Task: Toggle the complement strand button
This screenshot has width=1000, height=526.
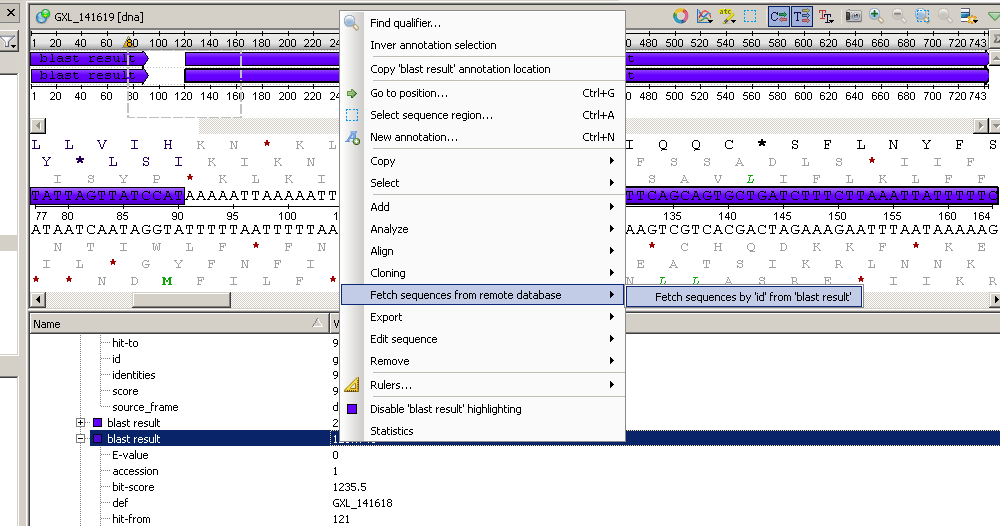Action: click(x=778, y=16)
